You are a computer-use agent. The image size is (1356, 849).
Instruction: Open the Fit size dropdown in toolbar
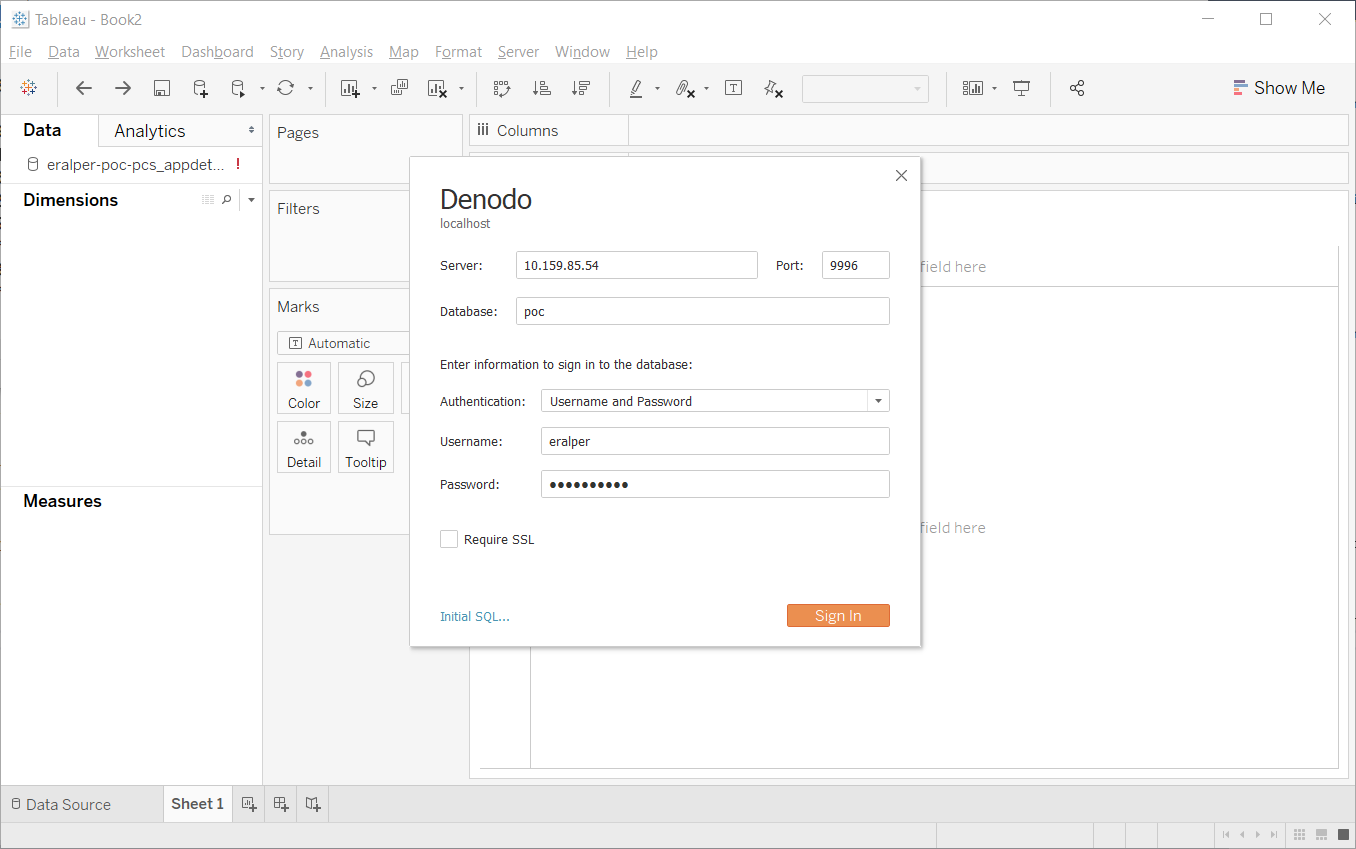click(x=865, y=88)
